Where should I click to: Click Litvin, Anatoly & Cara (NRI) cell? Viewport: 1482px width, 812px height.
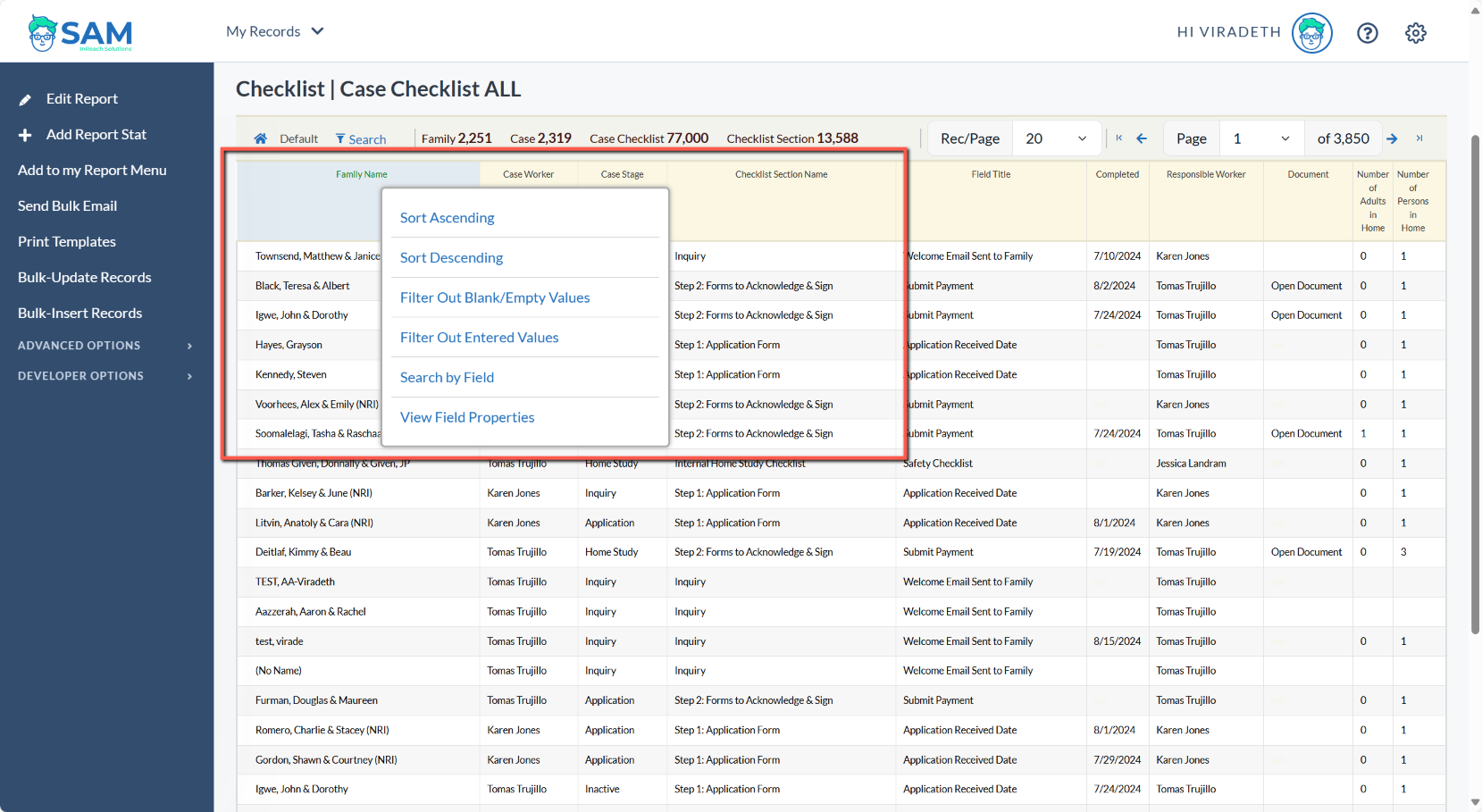click(x=314, y=523)
